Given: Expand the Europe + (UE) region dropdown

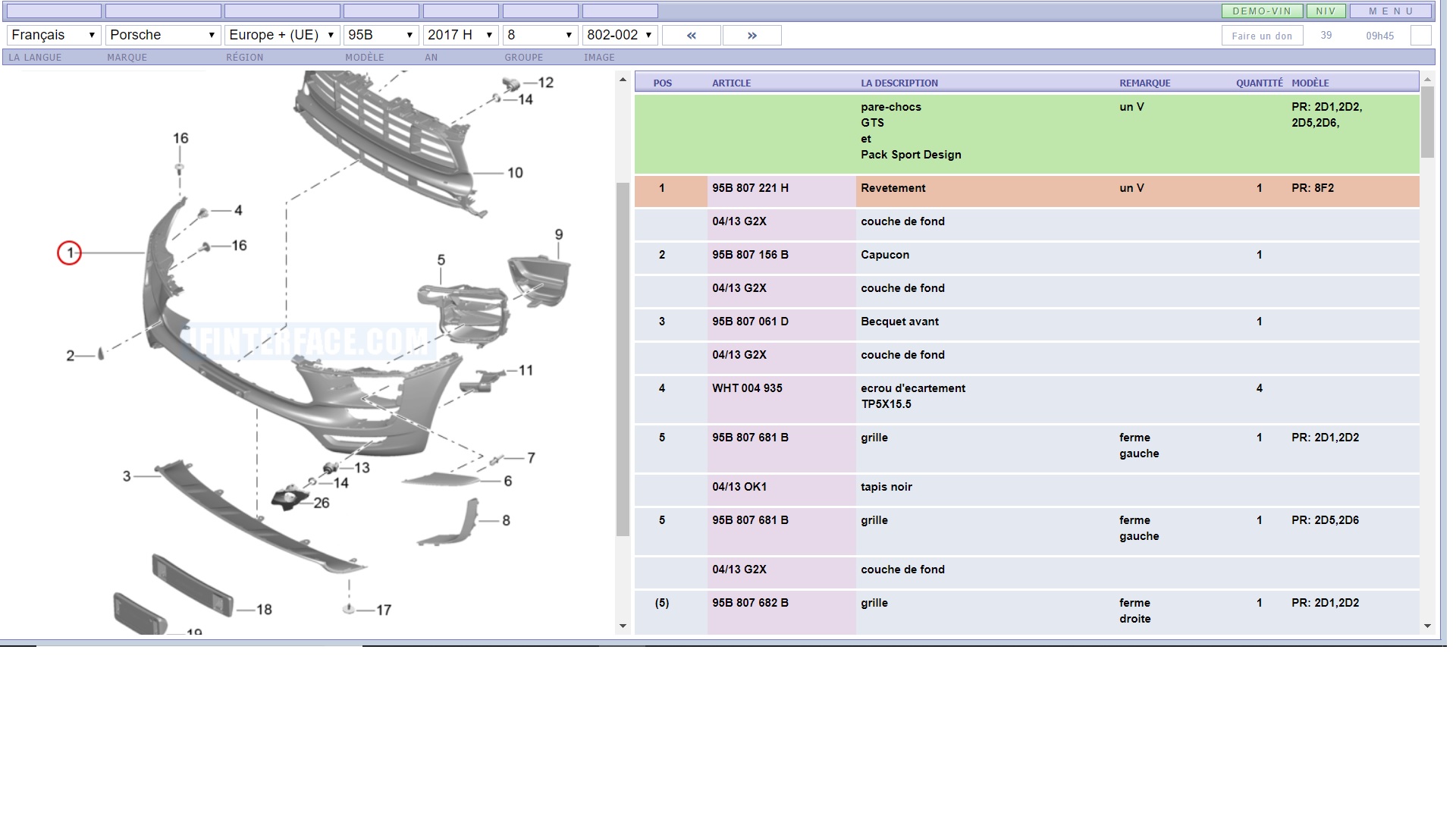Looking at the screenshot, I should (x=281, y=35).
